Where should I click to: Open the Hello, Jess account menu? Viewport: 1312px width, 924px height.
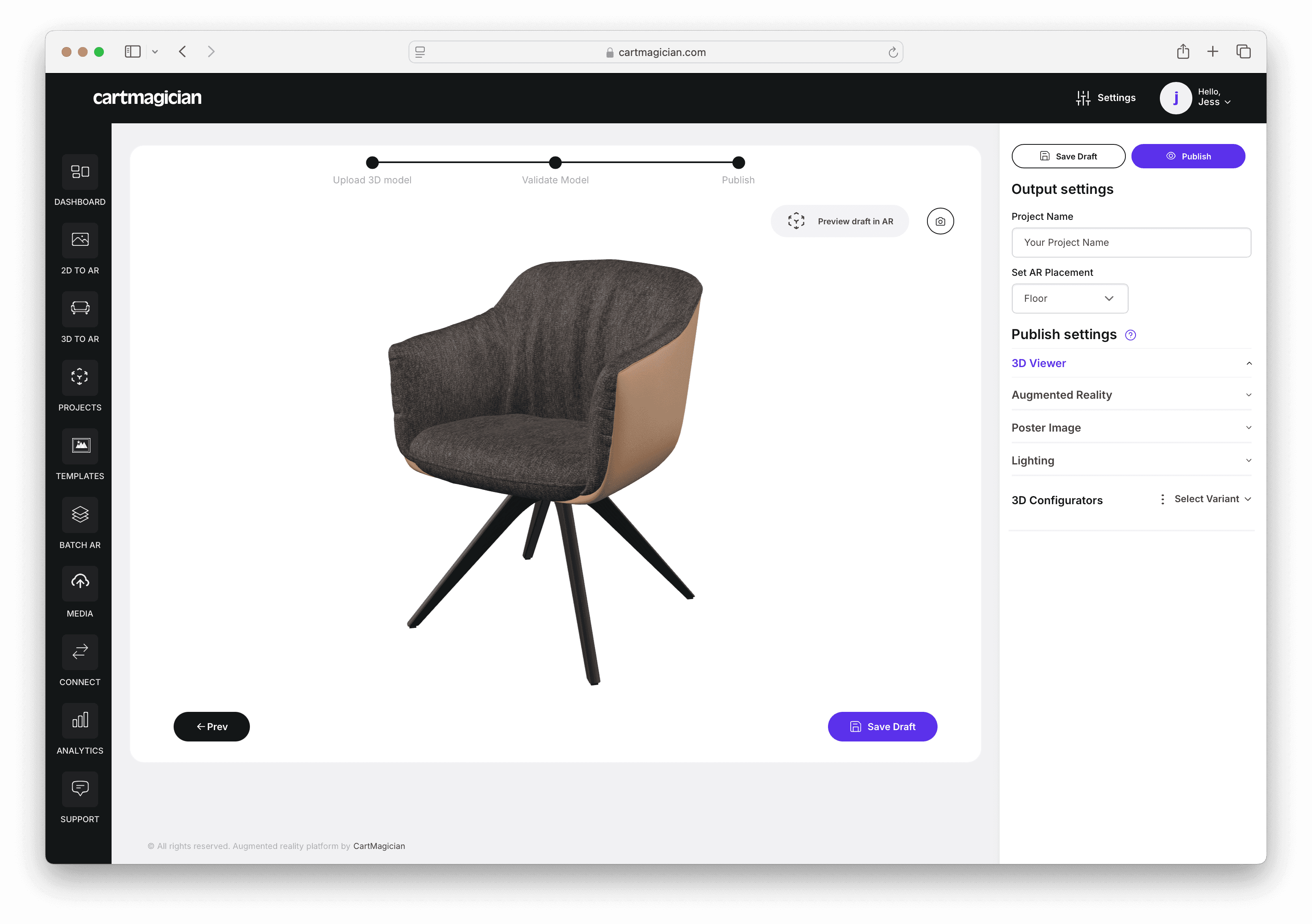[1196, 98]
